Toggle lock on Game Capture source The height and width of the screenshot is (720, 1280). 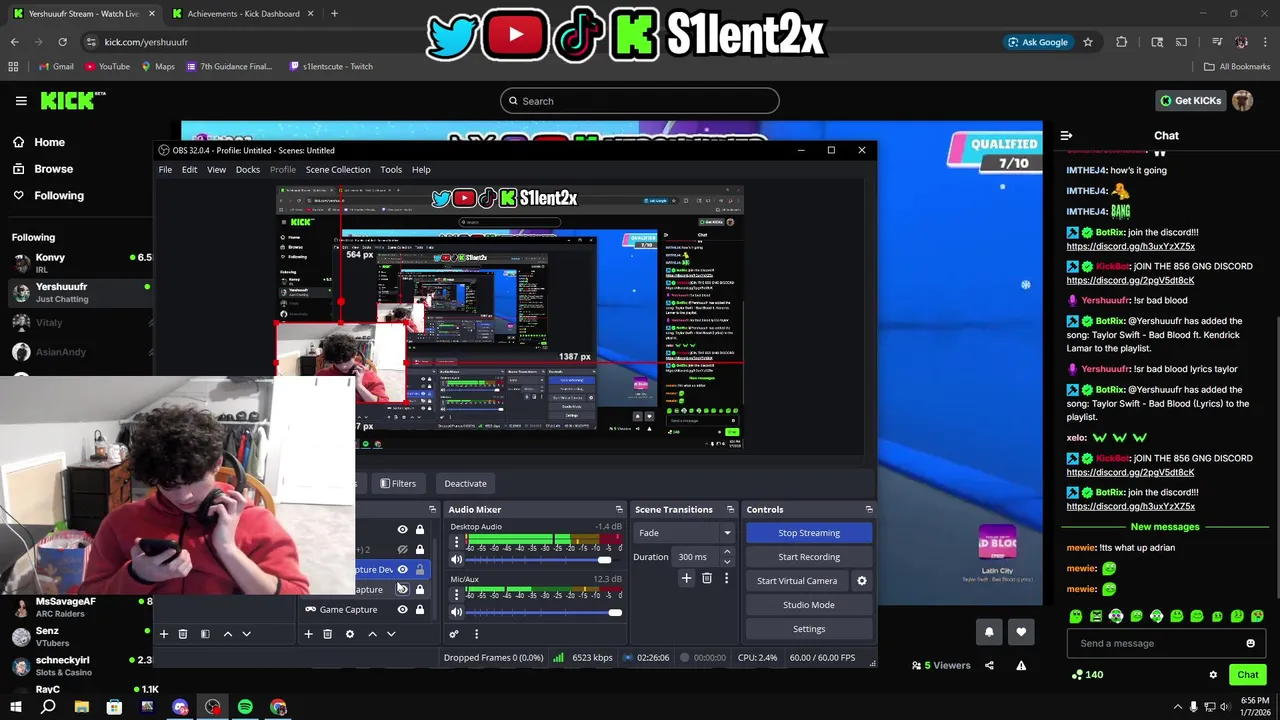pos(420,610)
